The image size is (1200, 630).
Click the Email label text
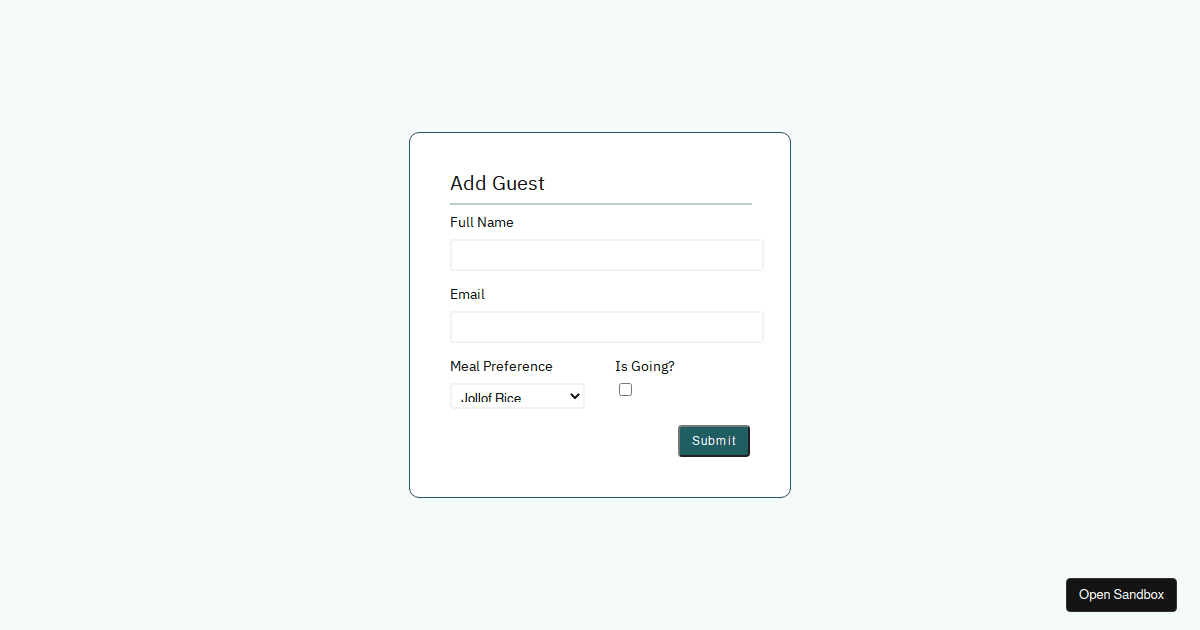(467, 294)
